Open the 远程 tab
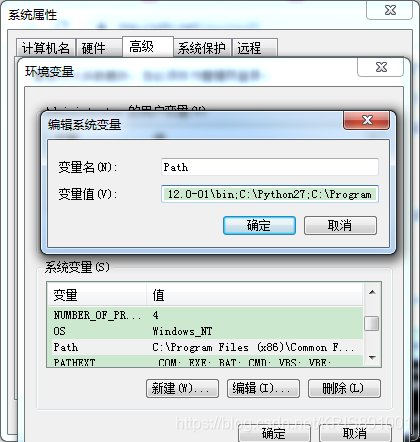 [255, 48]
